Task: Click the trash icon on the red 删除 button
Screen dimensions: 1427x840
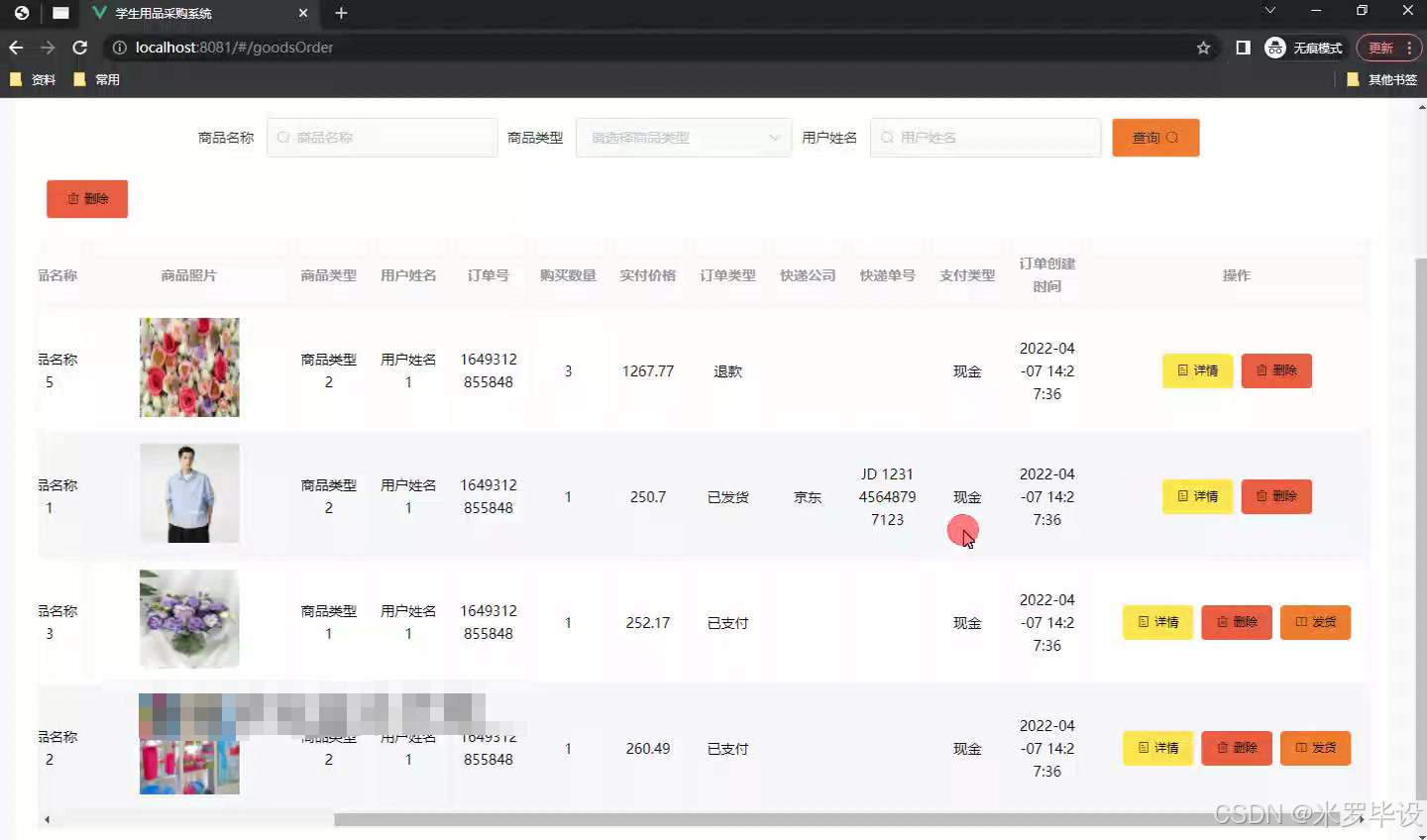Action: [x=71, y=198]
